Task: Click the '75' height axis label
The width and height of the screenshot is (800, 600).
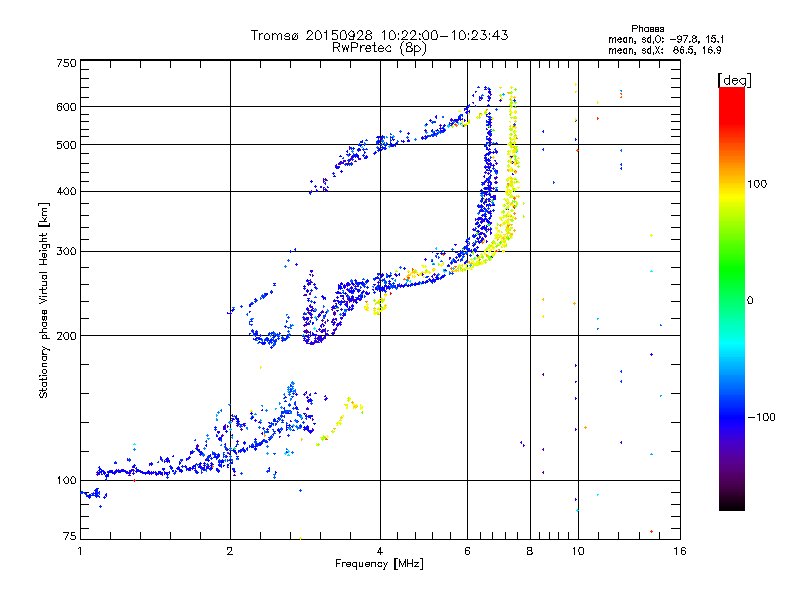Action: pos(70,536)
